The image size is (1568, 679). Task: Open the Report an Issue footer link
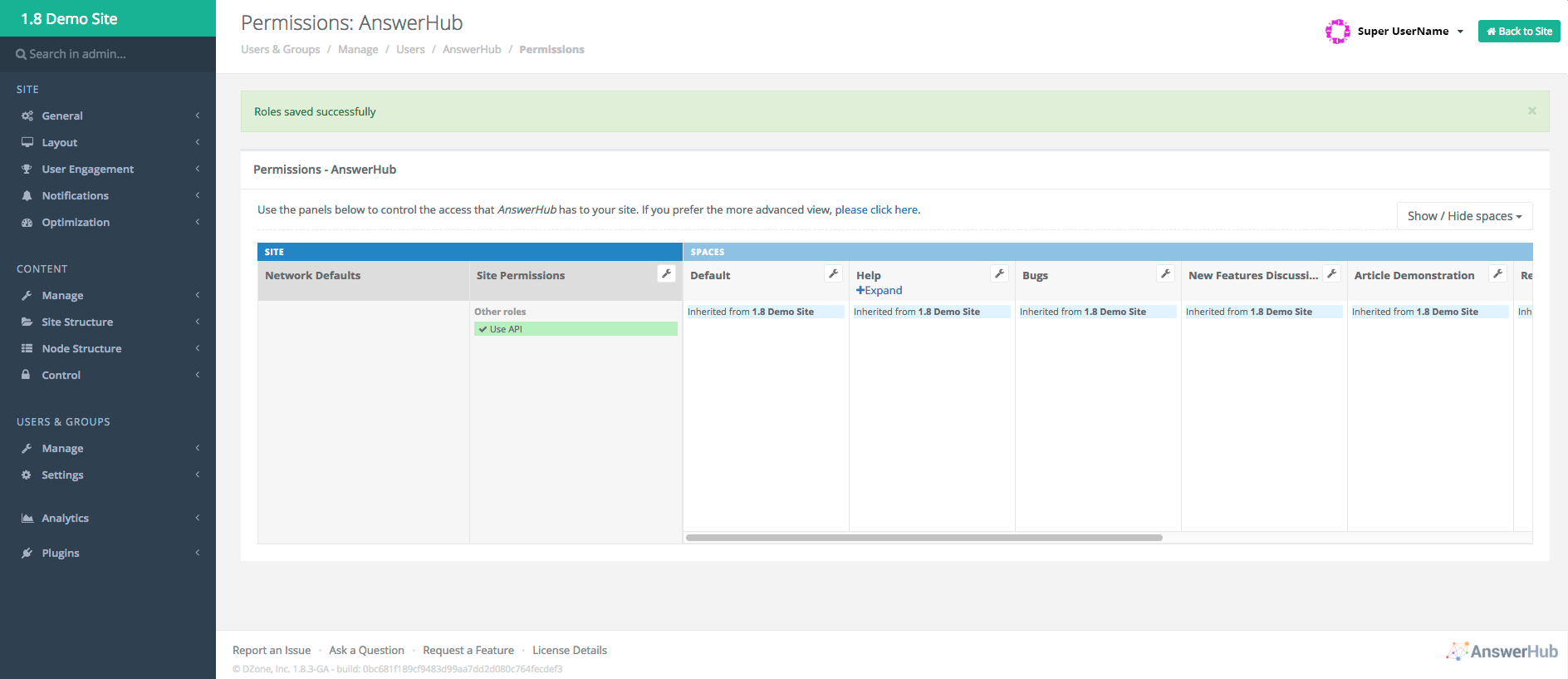272,651
